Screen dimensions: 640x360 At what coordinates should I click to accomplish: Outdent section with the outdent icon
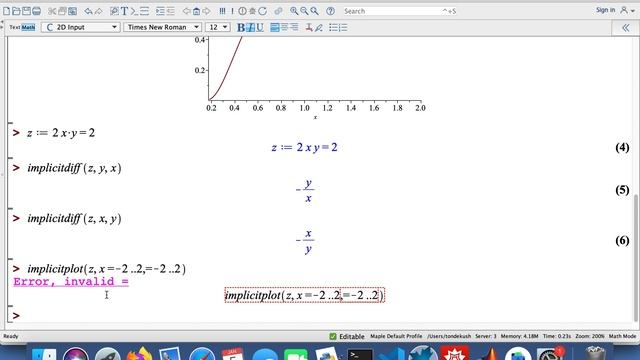(170, 11)
